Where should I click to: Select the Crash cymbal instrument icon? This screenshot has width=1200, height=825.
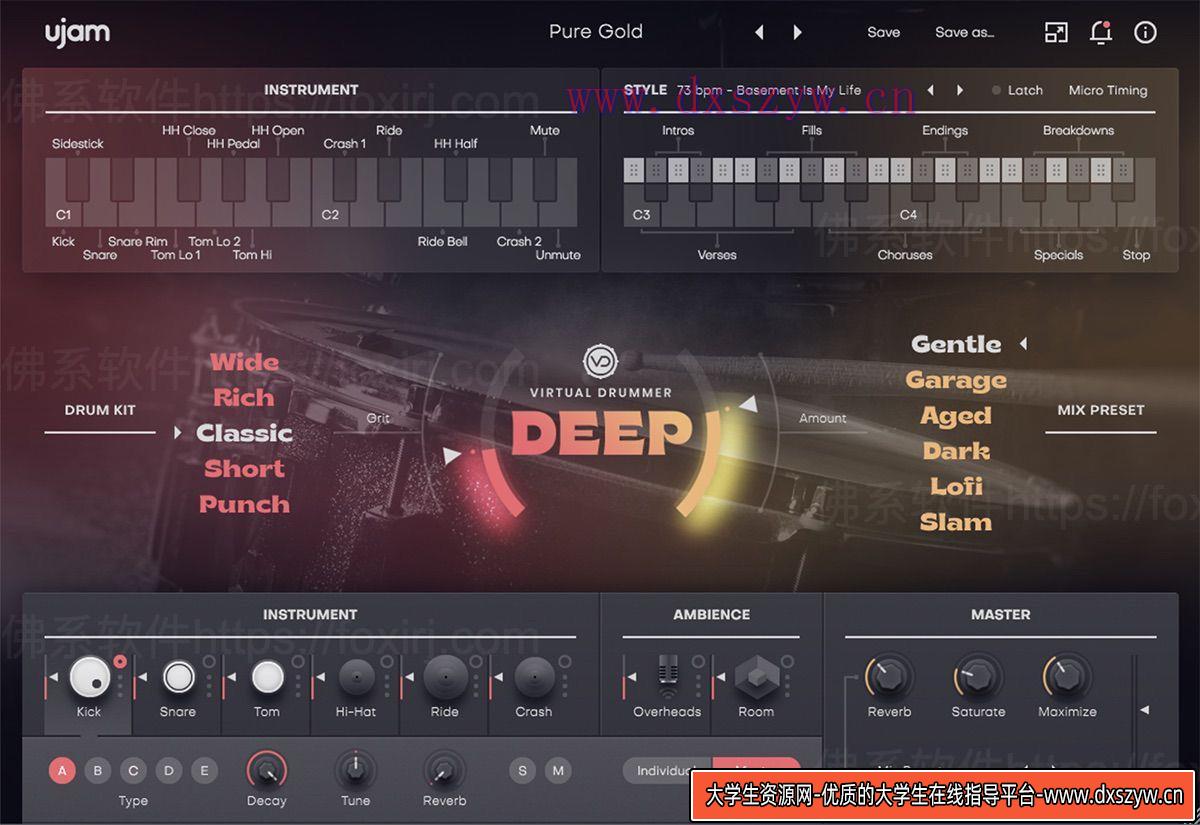pyautogui.click(x=534, y=677)
